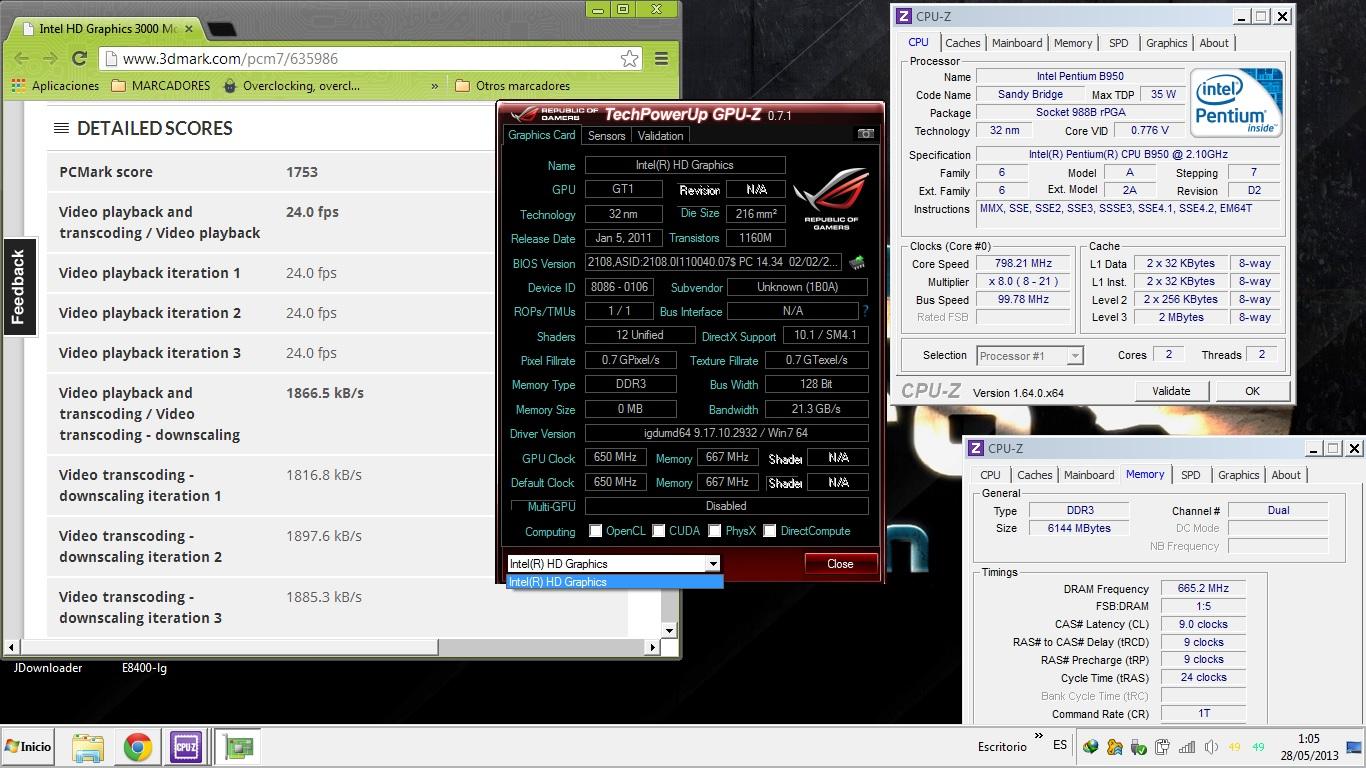1366x768 pixels.
Task: Click the power plug tray icon
Action: 1162,747
